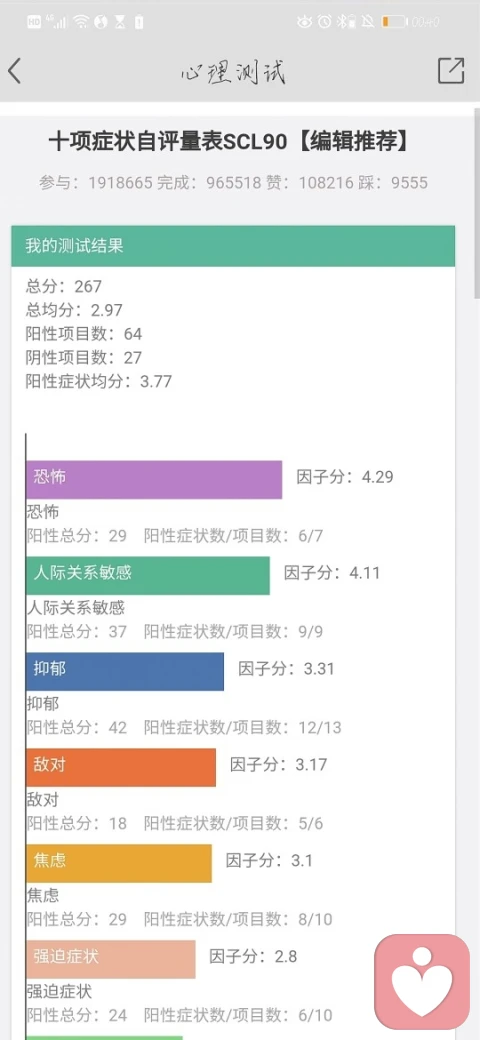This screenshot has height=1040, width=480.
Task: Select the yellow 焦虑 bar
Action: [x=119, y=863]
